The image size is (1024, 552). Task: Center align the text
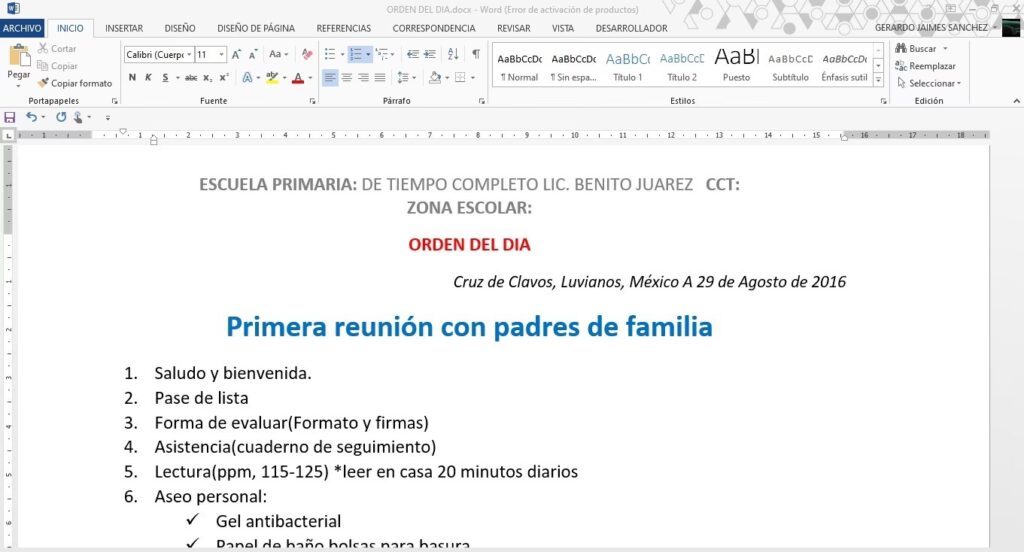[x=347, y=77]
